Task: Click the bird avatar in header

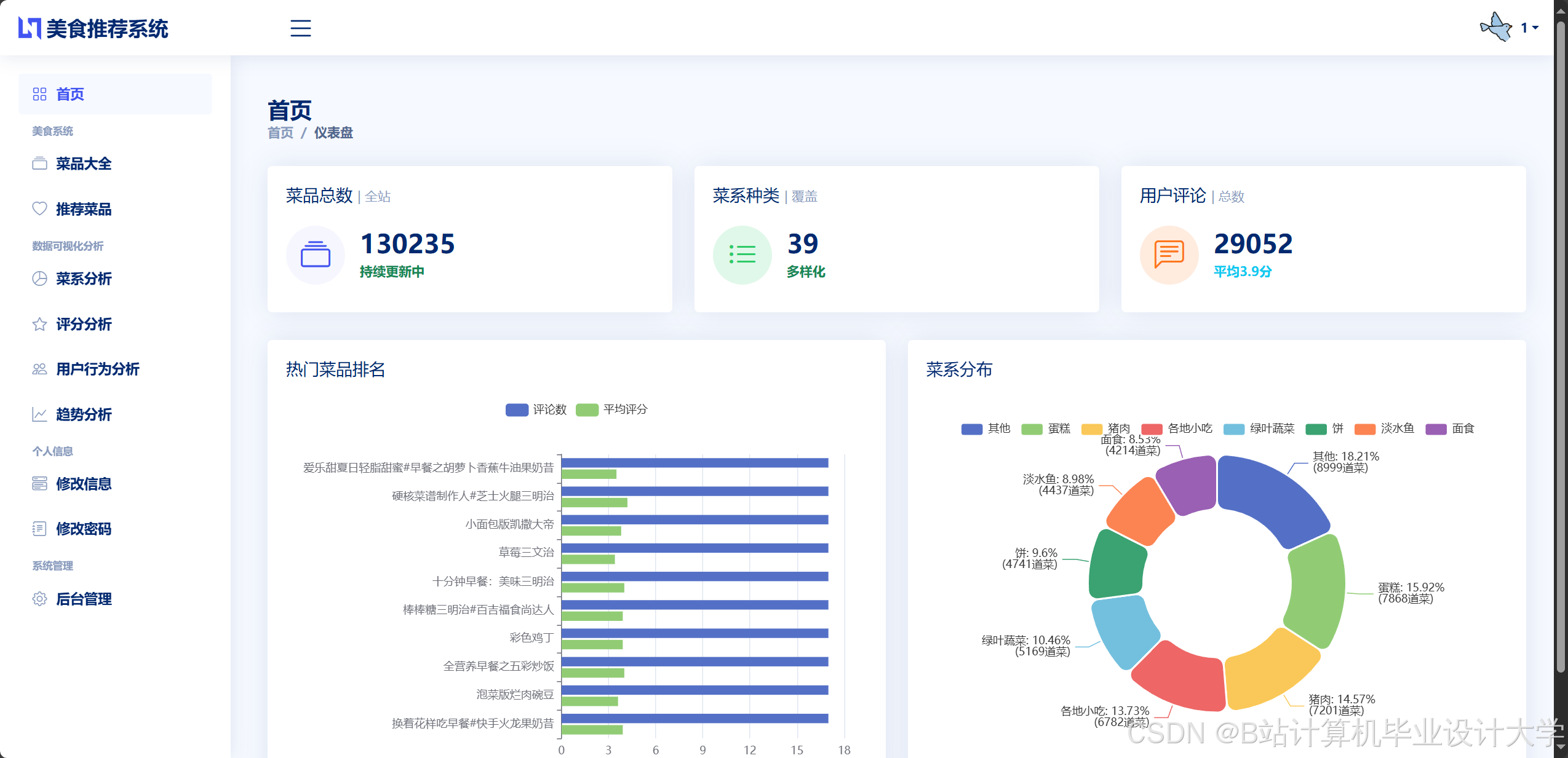Action: pyautogui.click(x=1495, y=28)
